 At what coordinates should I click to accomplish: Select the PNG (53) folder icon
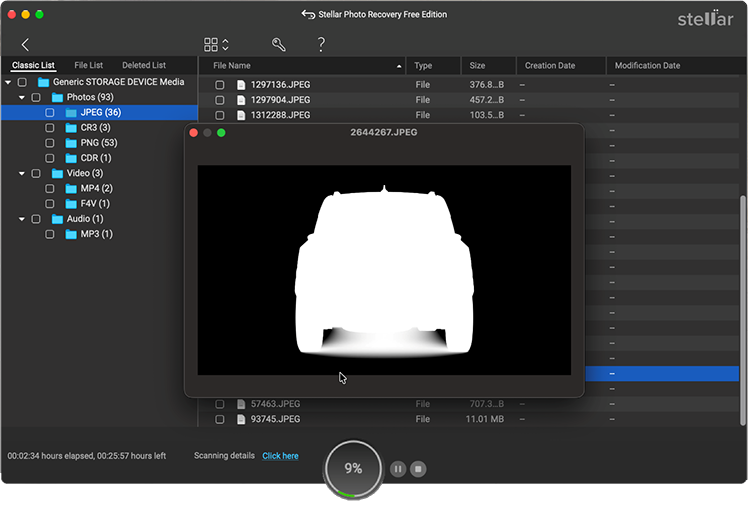click(x=71, y=143)
